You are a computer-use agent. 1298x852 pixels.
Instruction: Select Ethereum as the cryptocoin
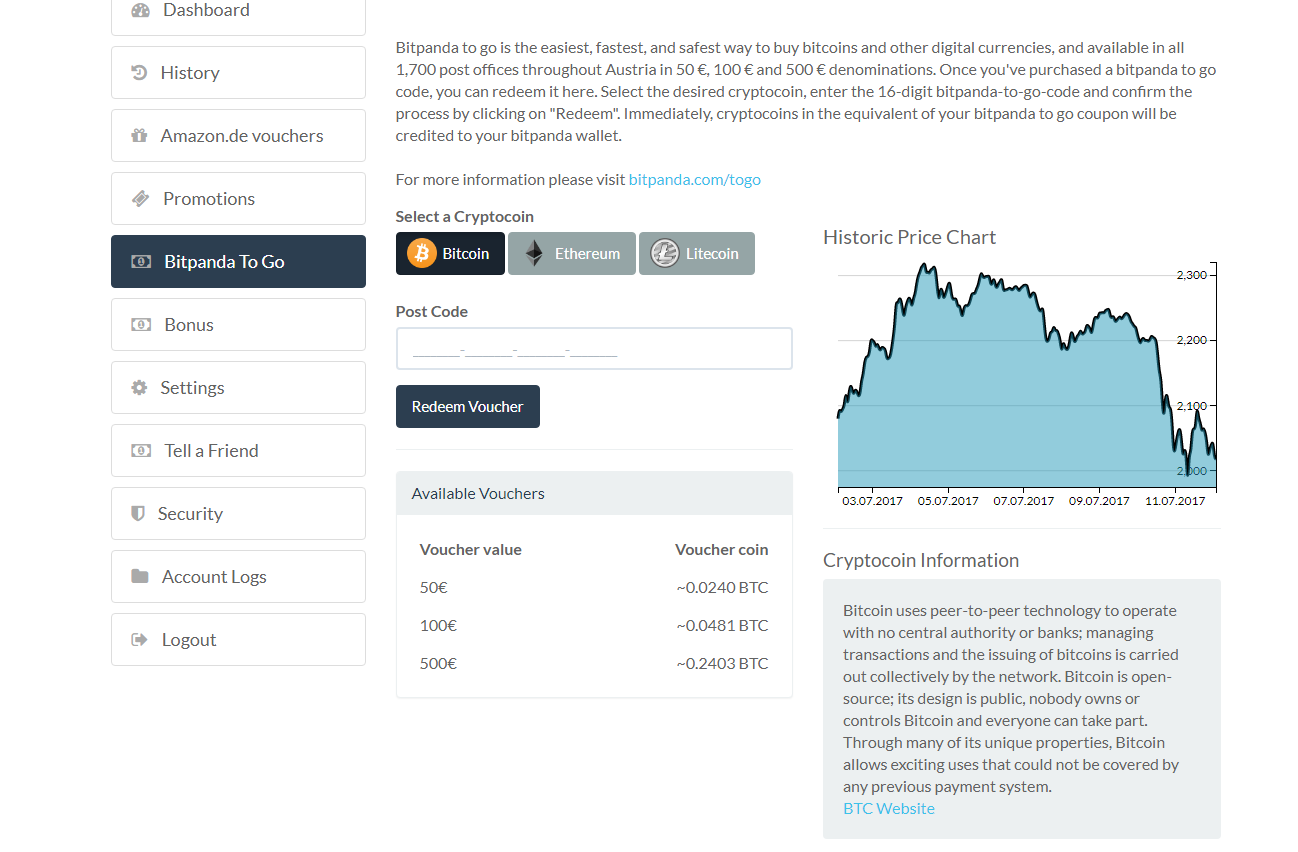572,254
